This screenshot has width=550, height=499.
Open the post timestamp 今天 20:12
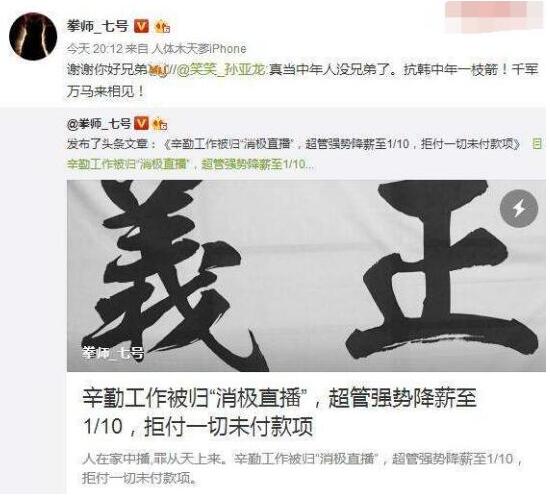(94, 49)
